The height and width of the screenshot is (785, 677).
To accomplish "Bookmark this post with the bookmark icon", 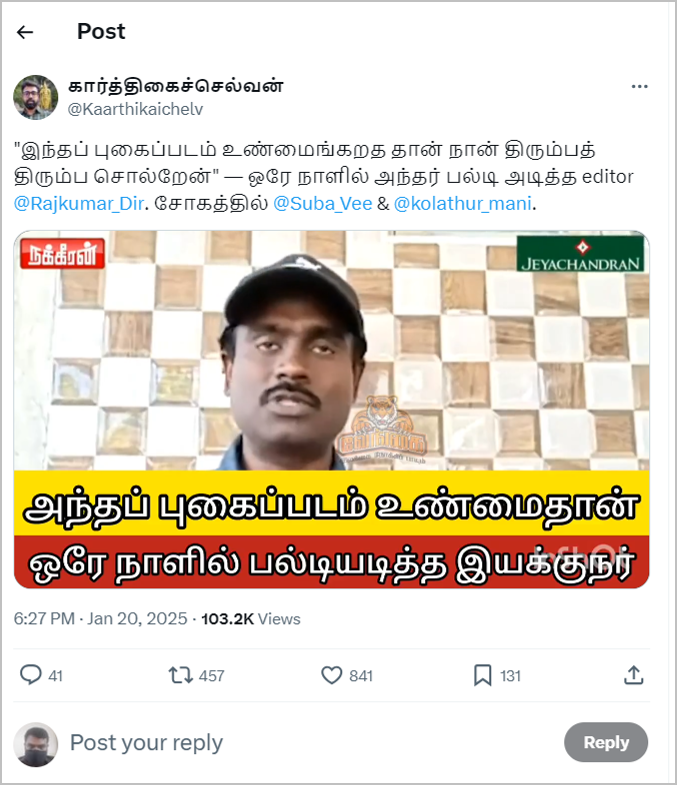I will click(482, 675).
